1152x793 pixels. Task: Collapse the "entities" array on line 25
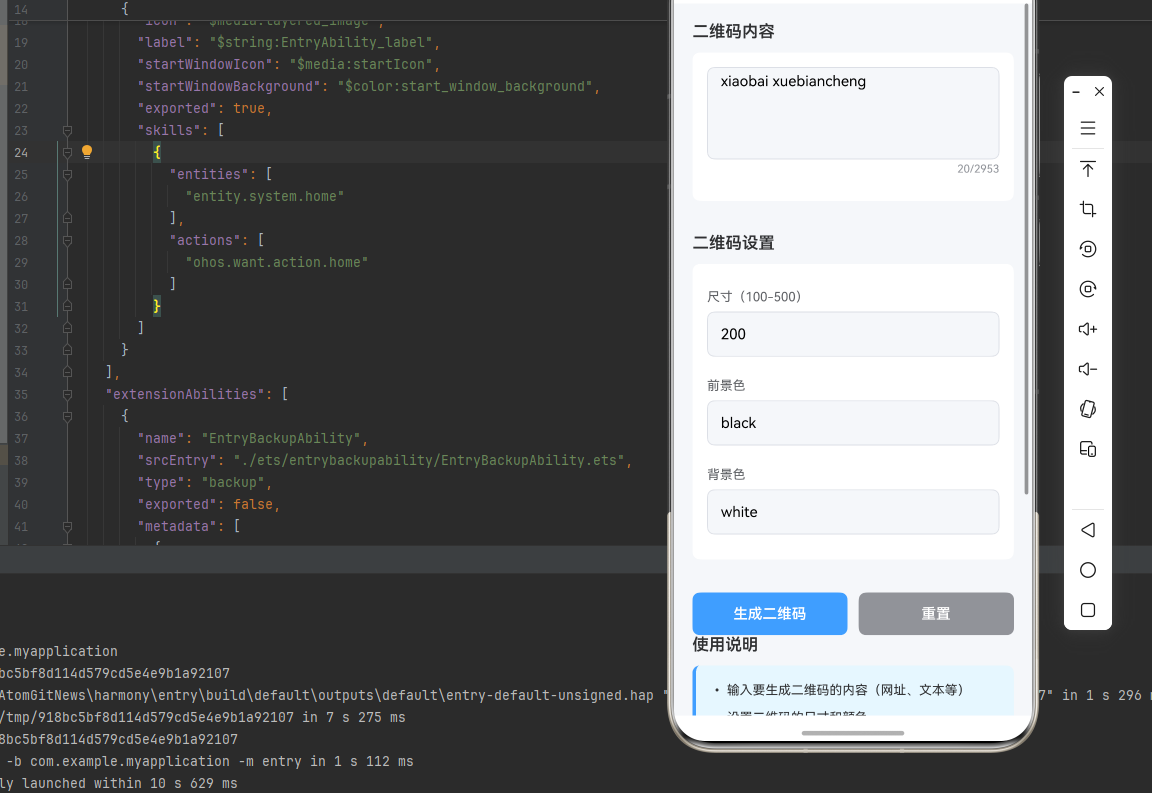tap(67, 174)
